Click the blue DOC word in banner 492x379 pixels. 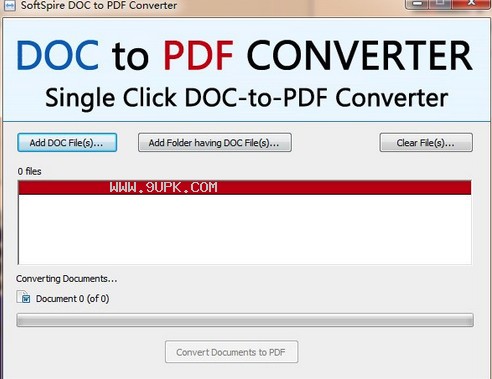[57, 55]
